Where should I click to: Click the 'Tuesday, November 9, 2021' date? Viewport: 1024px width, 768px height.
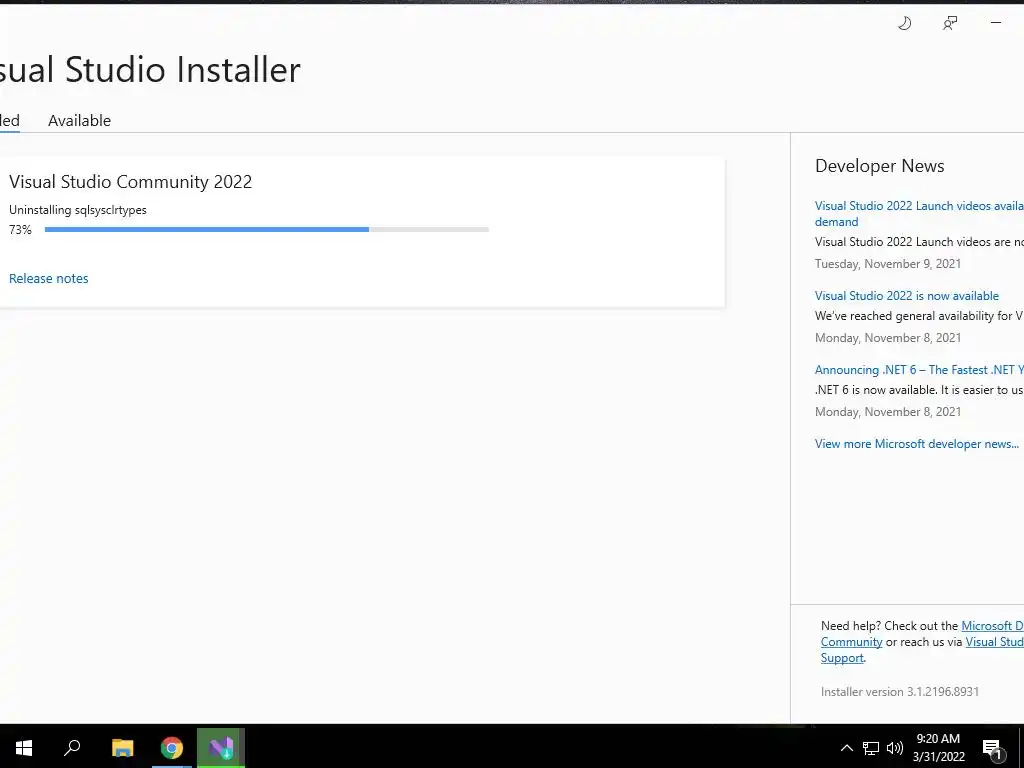click(888, 264)
